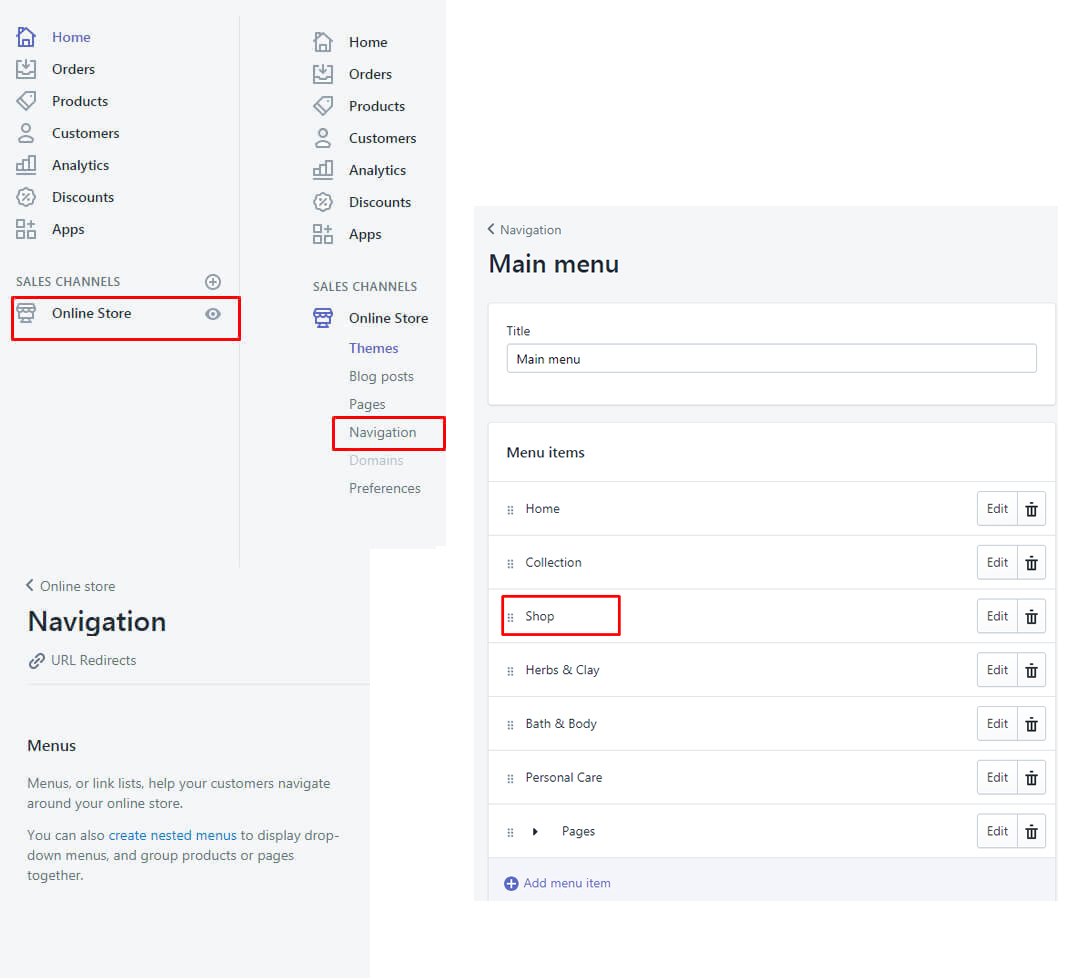Click the trash icon beside Personal Care
The width and height of the screenshot is (1091, 978).
click(x=1031, y=778)
